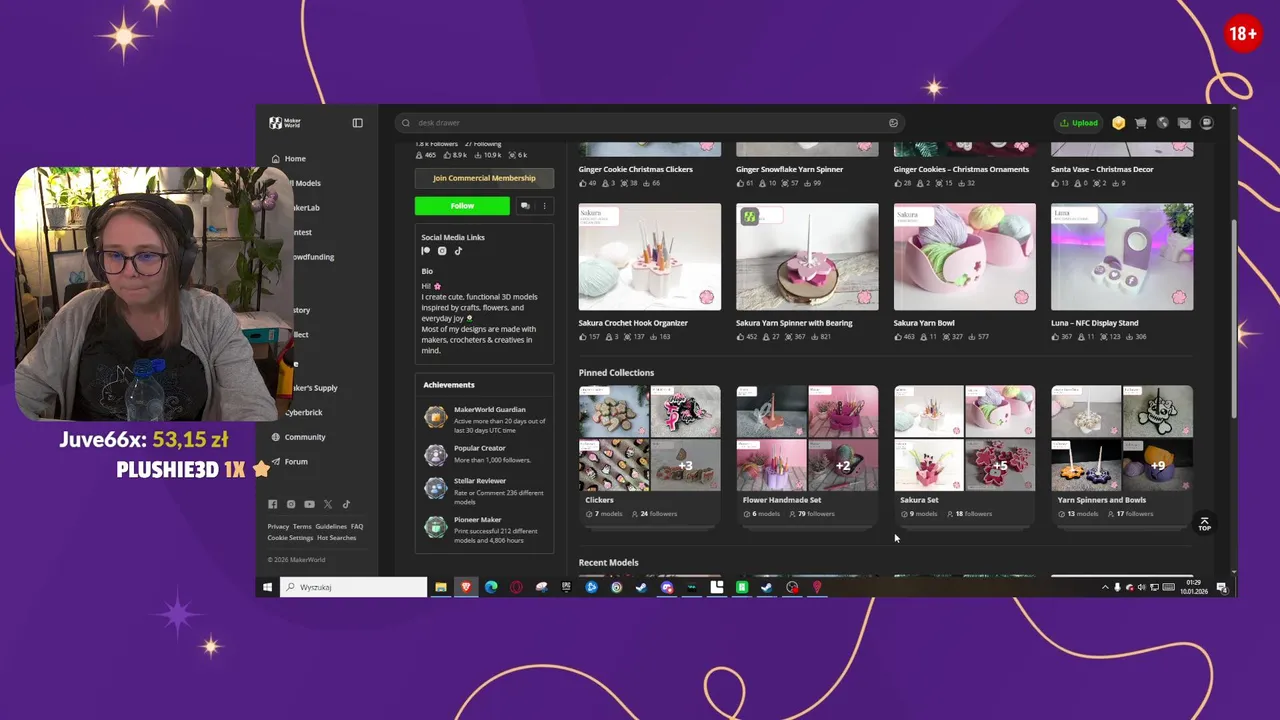The image size is (1280, 720).
Task: Open Cookie Settings footer link
Action: pos(290,538)
